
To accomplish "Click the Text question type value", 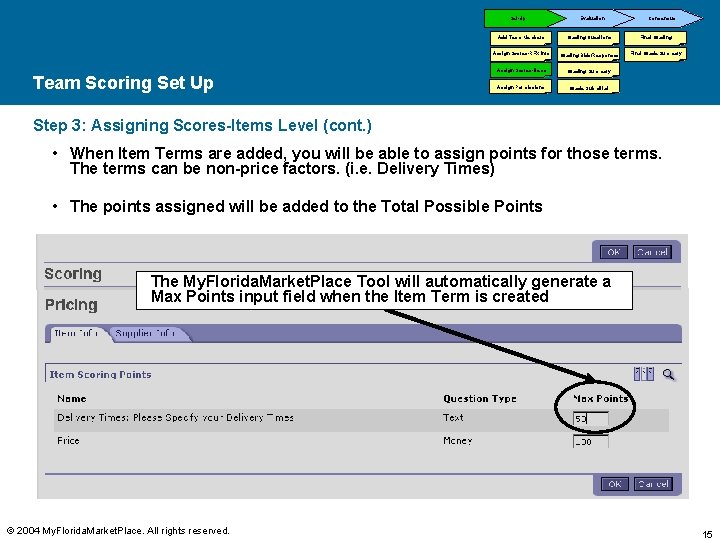I will tap(453, 418).
